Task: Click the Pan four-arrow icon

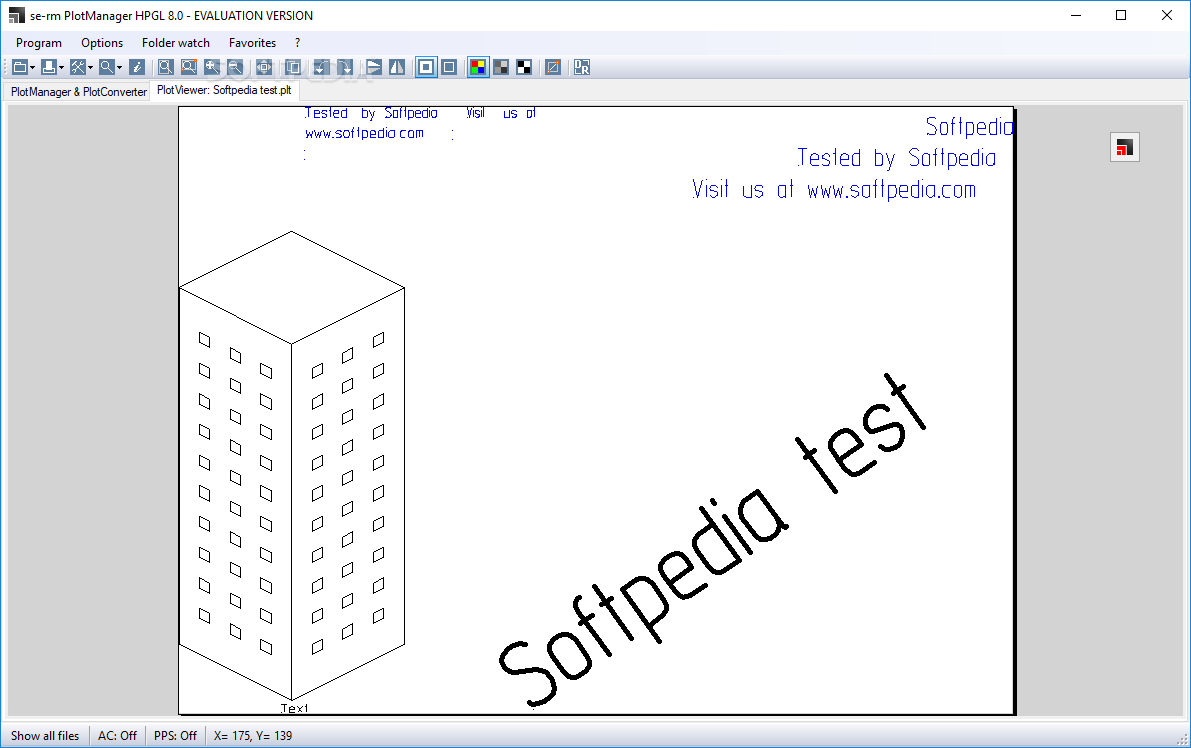Action: (264, 68)
